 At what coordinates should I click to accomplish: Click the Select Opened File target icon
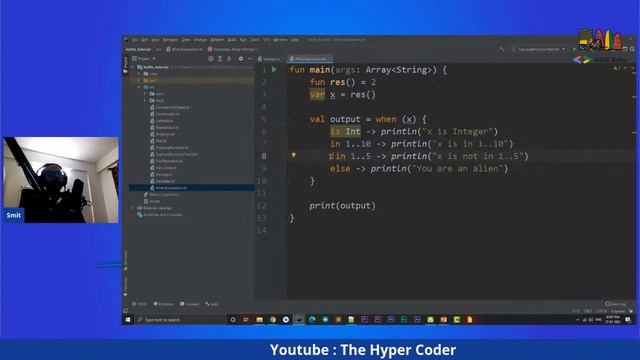(x=211, y=59)
